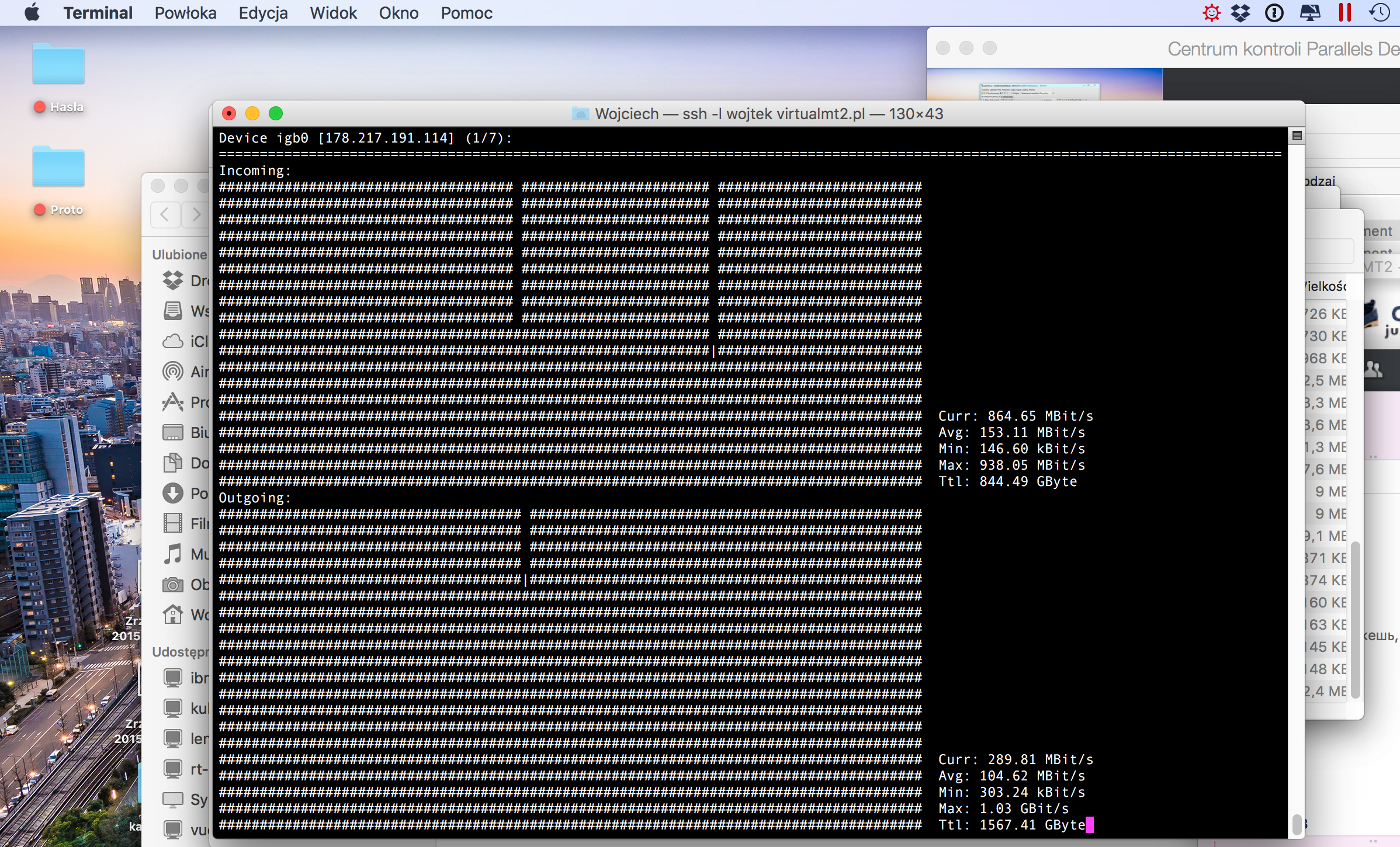
Task: Click the "Outgoing:" label in the terminal
Action: click(x=255, y=498)
